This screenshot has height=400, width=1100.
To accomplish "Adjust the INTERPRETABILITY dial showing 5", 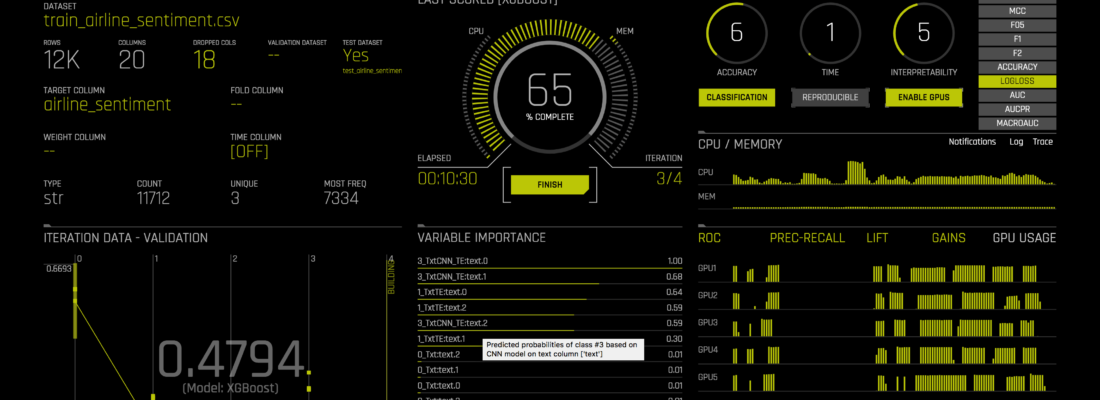I will 923,32.
